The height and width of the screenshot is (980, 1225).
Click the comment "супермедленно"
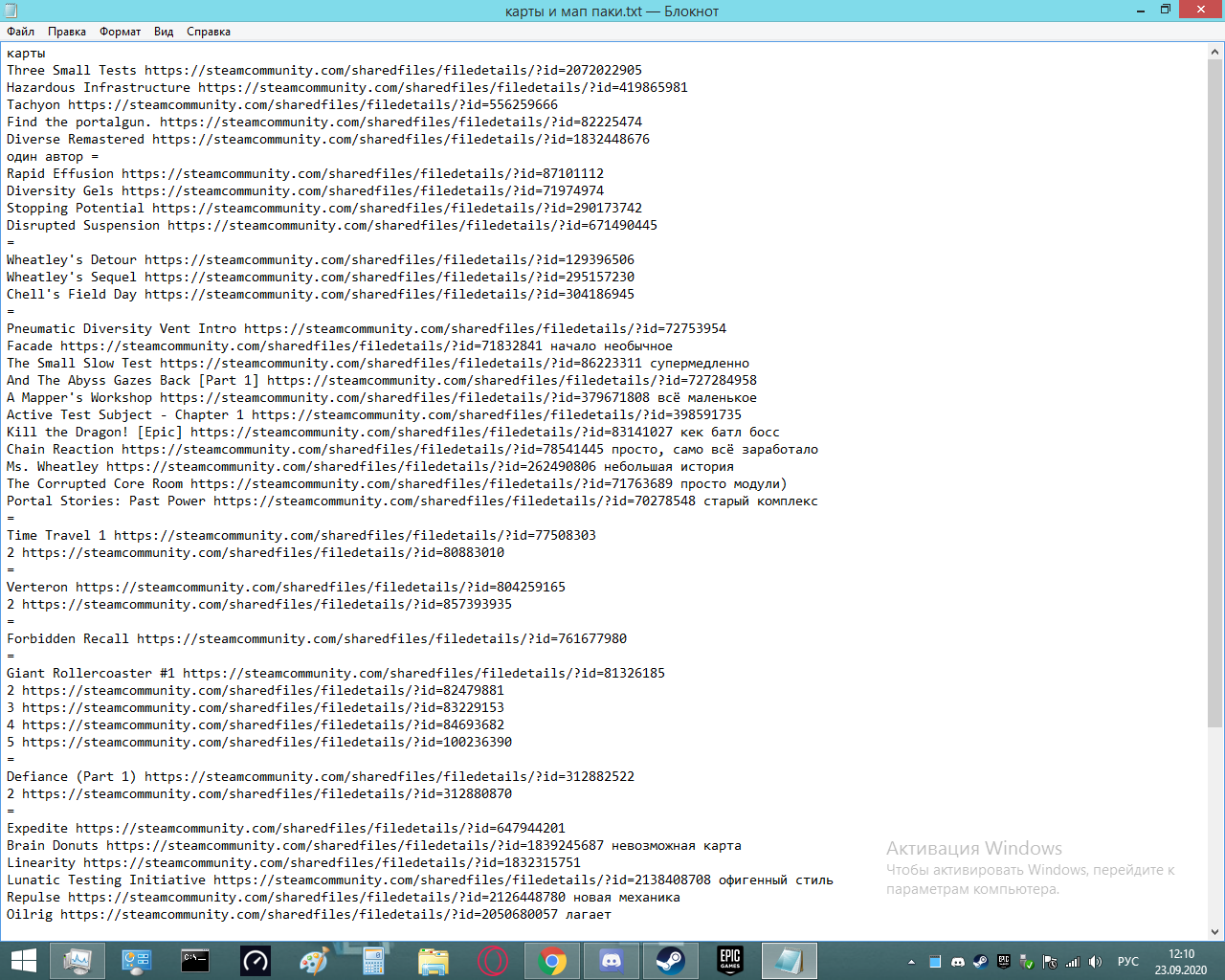click(700, 364)
